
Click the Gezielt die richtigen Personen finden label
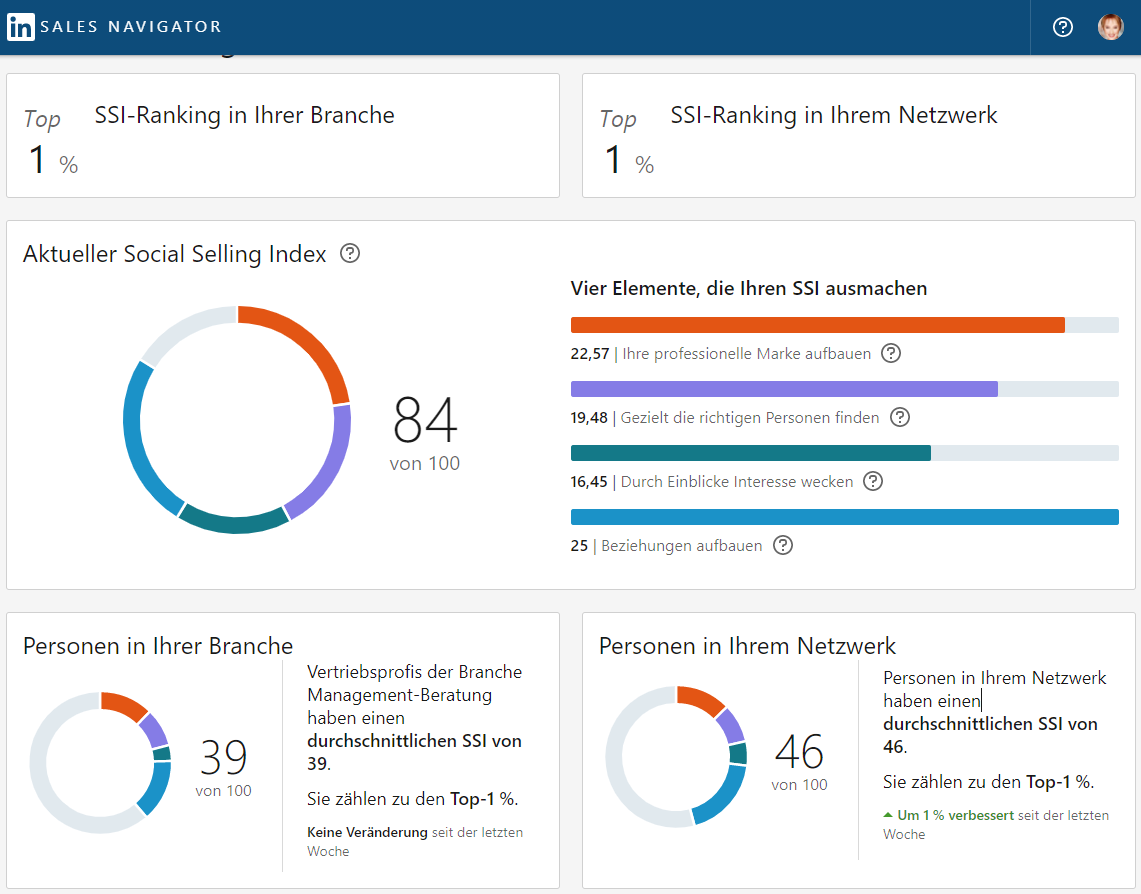(750, 418)
